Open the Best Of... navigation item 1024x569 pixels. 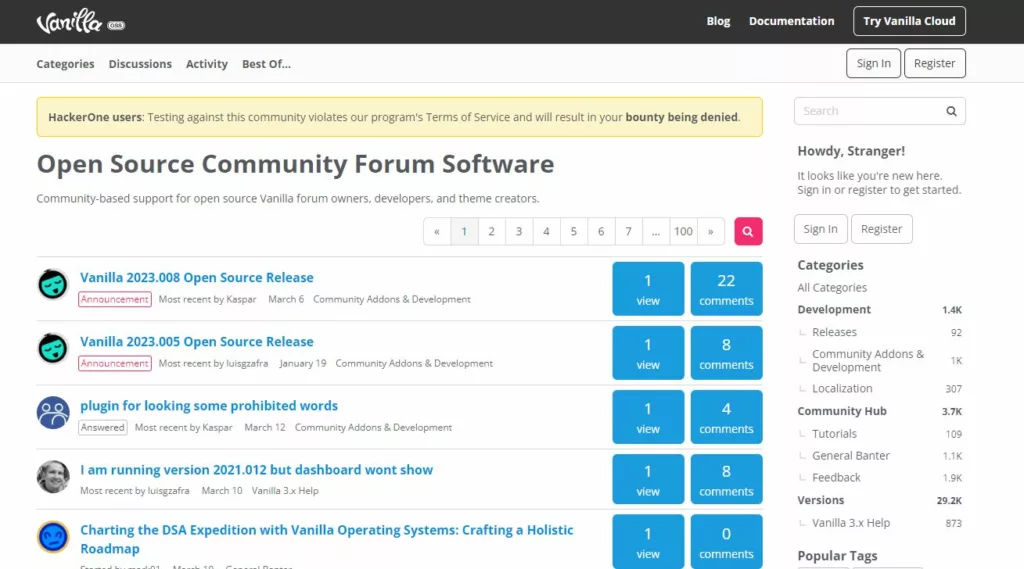point(266,64)
